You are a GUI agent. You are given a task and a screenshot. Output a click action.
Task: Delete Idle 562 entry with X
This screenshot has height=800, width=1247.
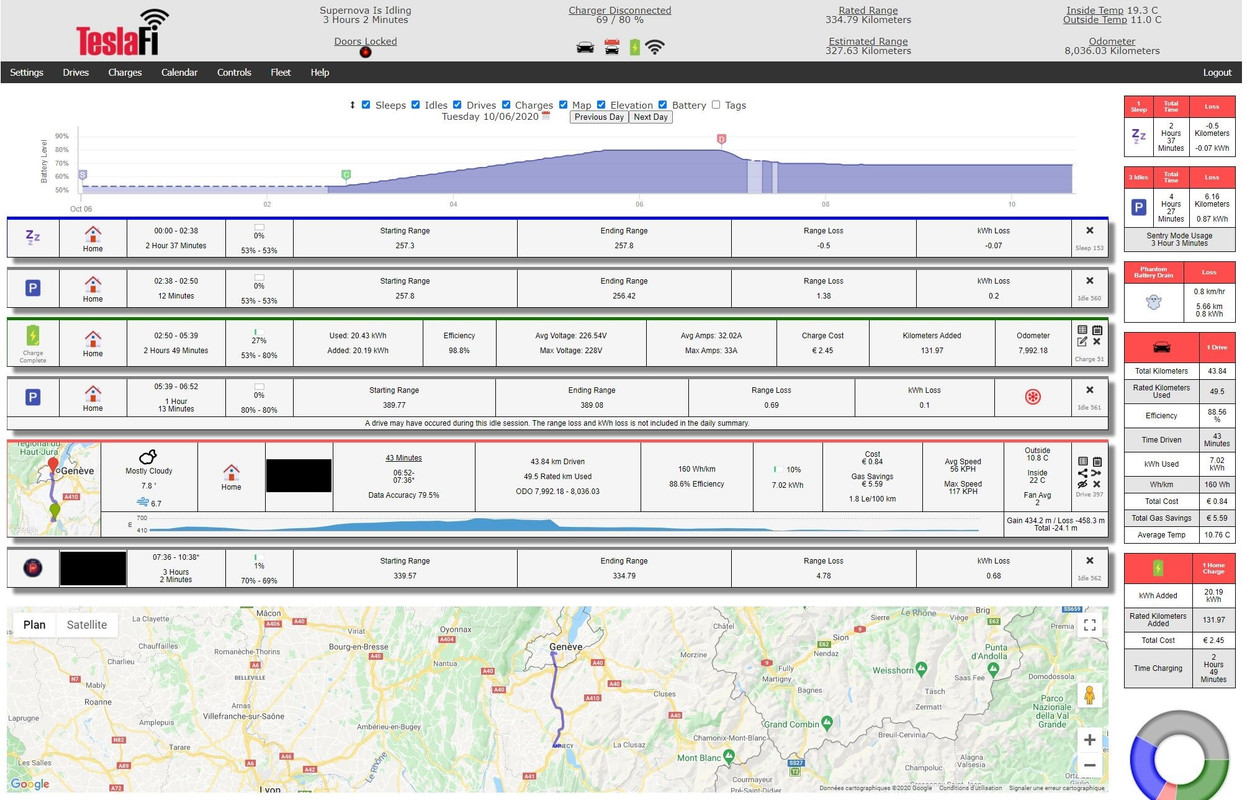(x=1090, y=561)
